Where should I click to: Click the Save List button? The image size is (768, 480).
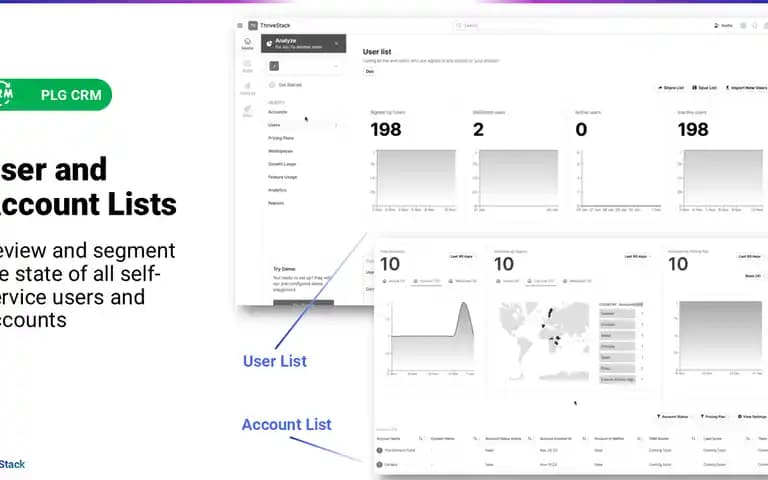[x=705, y=88]
